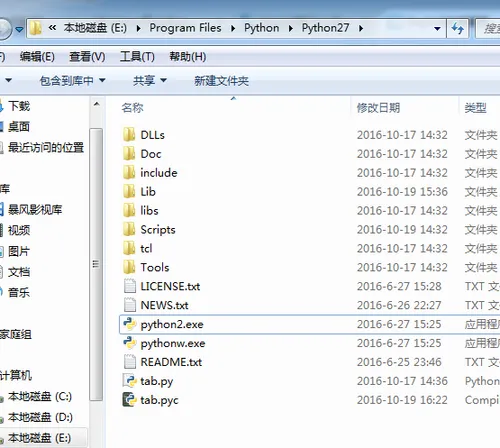Select the include folder icon

point(129,173)
